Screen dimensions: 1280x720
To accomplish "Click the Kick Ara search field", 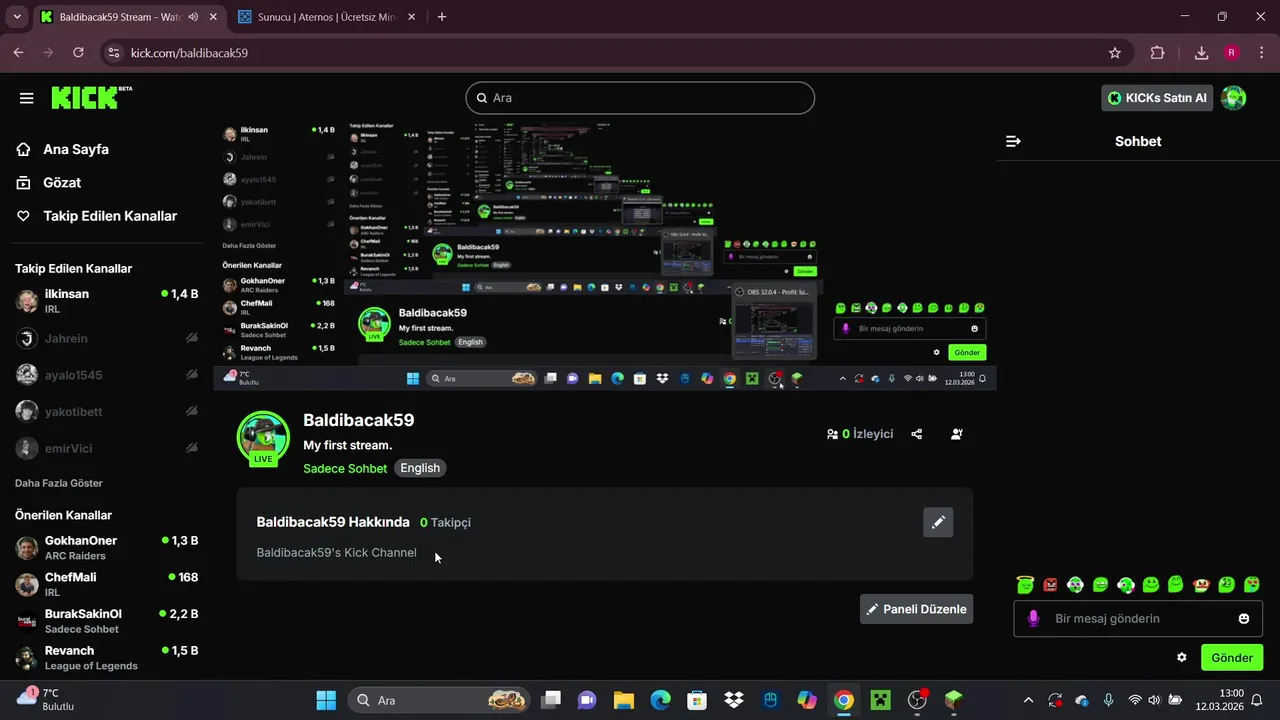I will coord(640,98).
